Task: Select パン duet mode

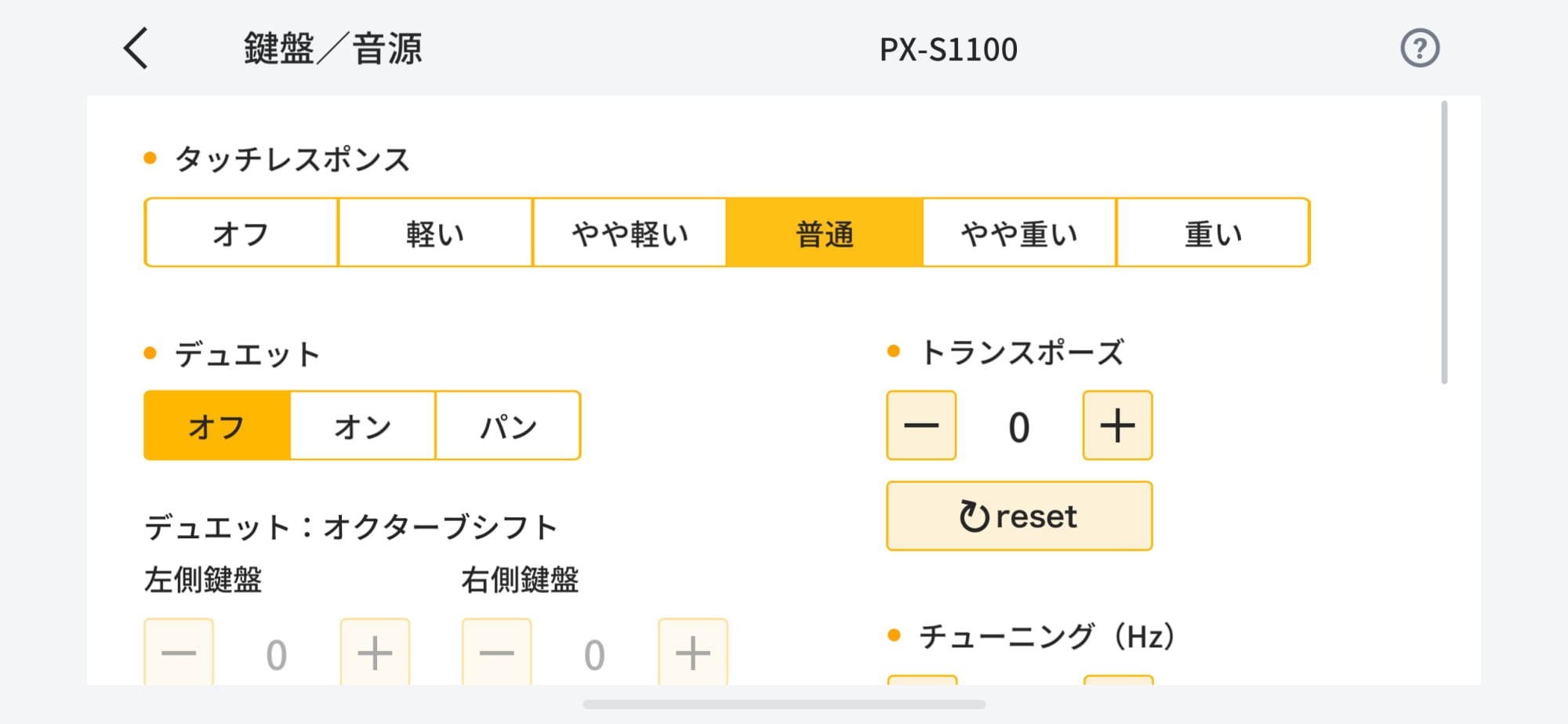Action: [x=508, y=425]
